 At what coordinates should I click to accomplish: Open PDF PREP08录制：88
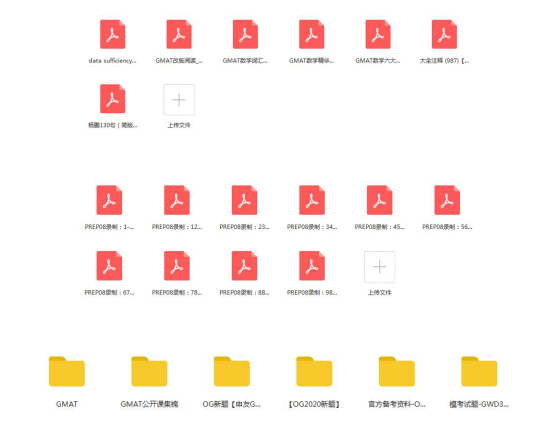coord(245,266)
